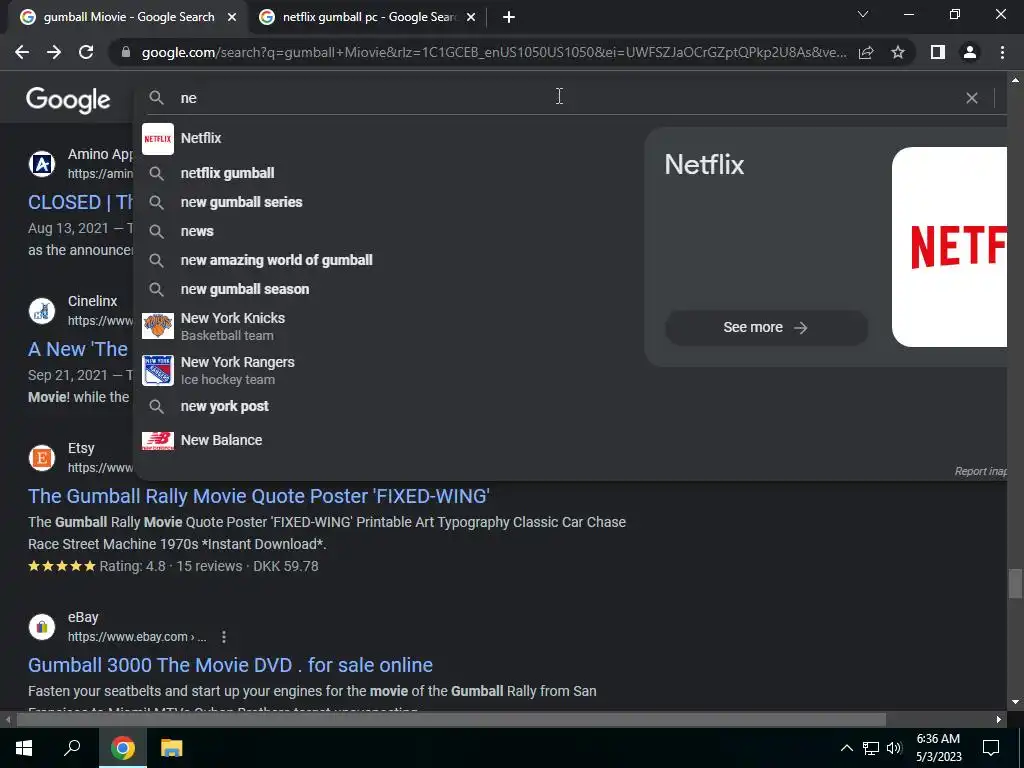Screen dimensions: 1024x768
Task: Open a new browser tab
Action: pos(509,18)
